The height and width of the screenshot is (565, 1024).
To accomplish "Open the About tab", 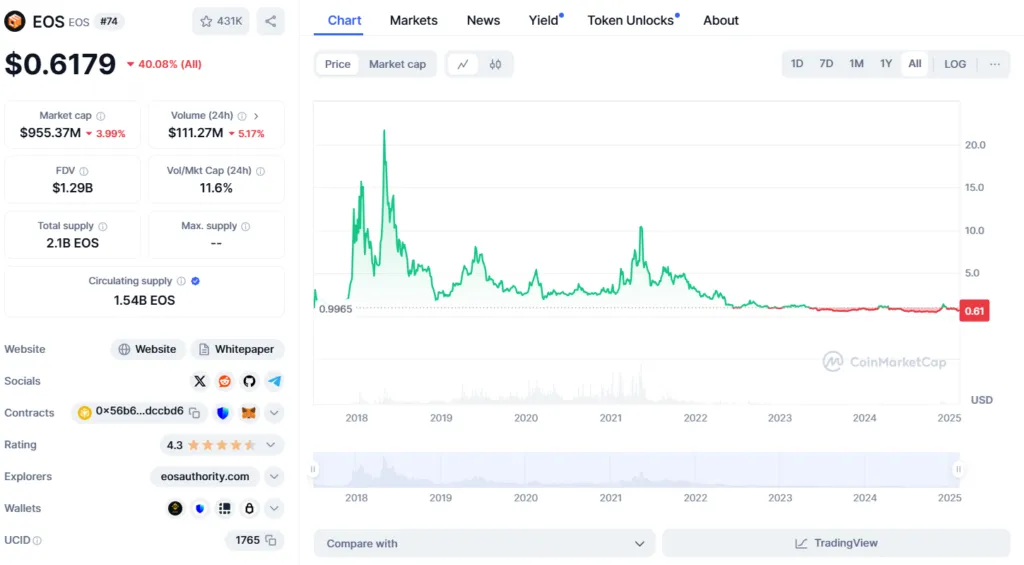I will pyautogui.click(x=721, y=20).
